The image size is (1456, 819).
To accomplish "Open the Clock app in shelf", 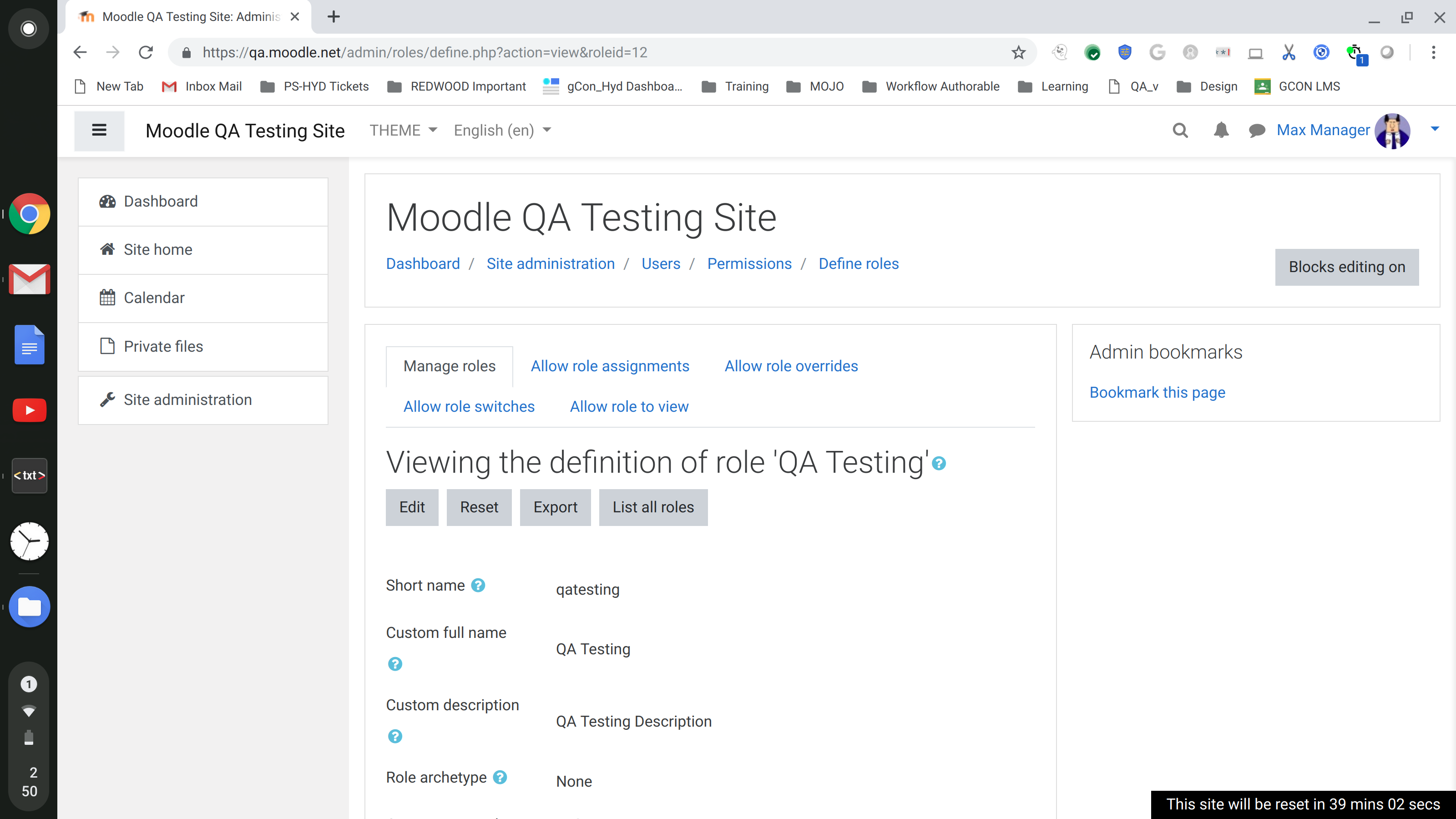I will point(30,541).
